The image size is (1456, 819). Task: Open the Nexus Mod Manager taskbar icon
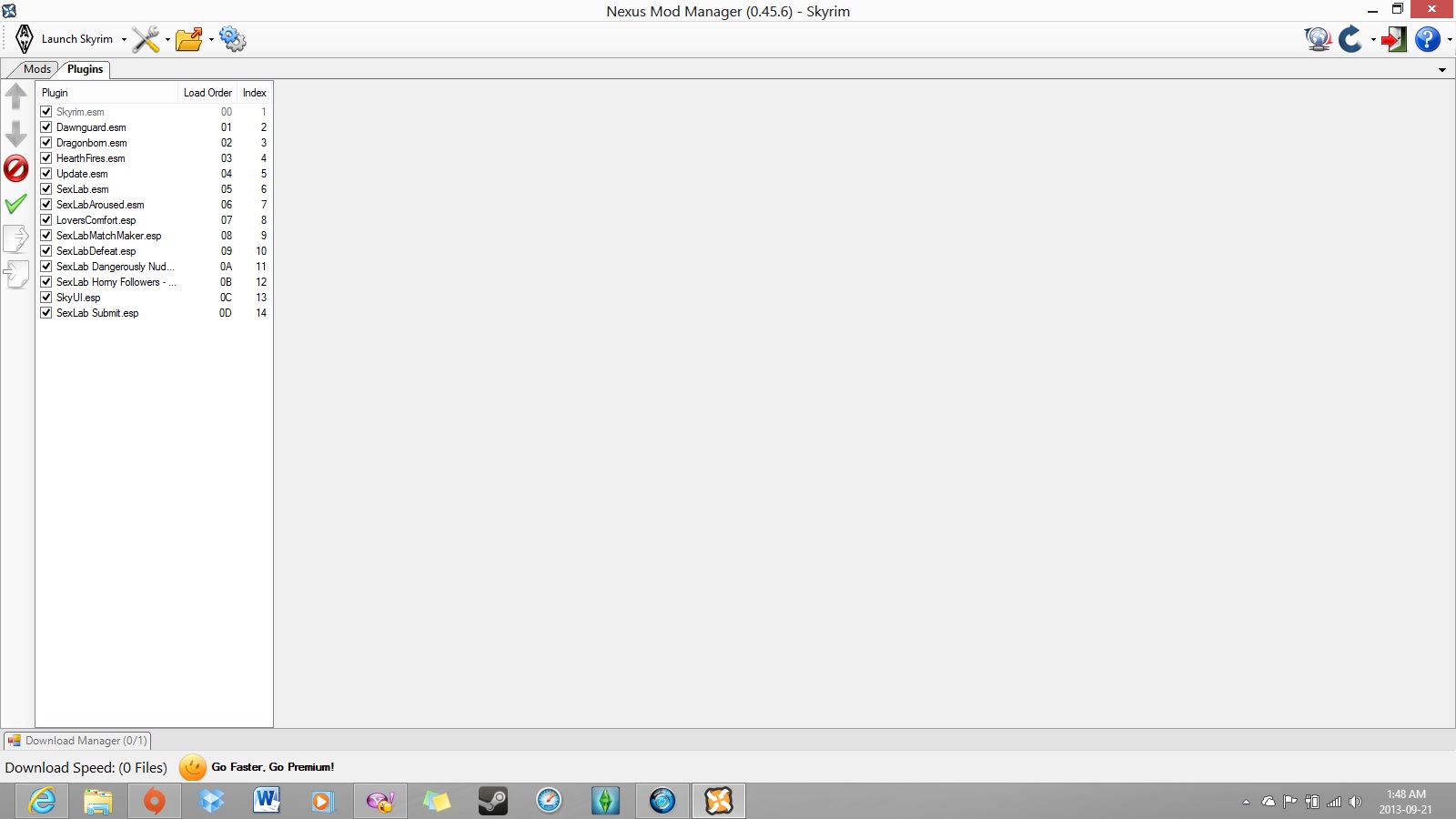[x=719, y=801]
